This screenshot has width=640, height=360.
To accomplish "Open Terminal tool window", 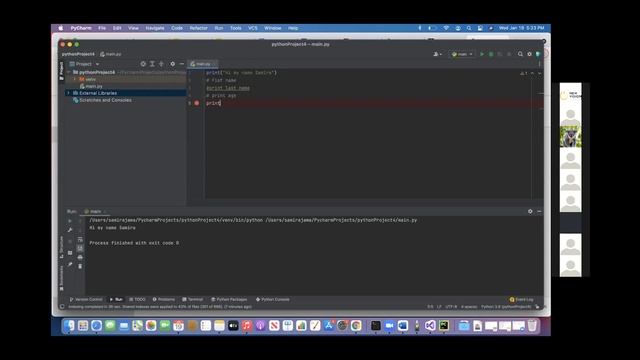I will [x=193, y=300].
